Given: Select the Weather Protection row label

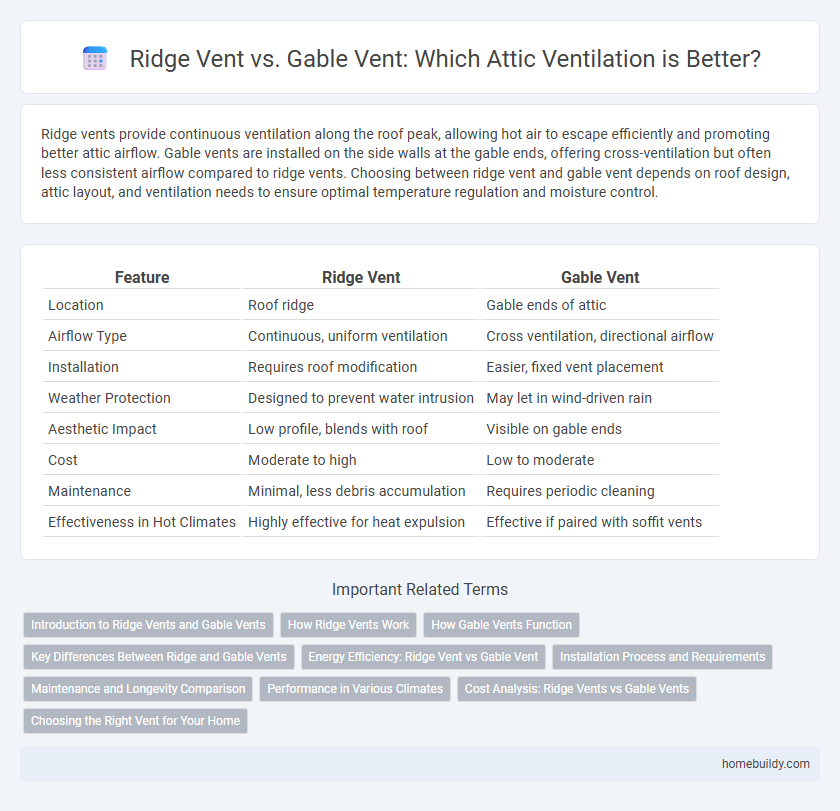Looking at the screenshot, I should pos(109,398).
